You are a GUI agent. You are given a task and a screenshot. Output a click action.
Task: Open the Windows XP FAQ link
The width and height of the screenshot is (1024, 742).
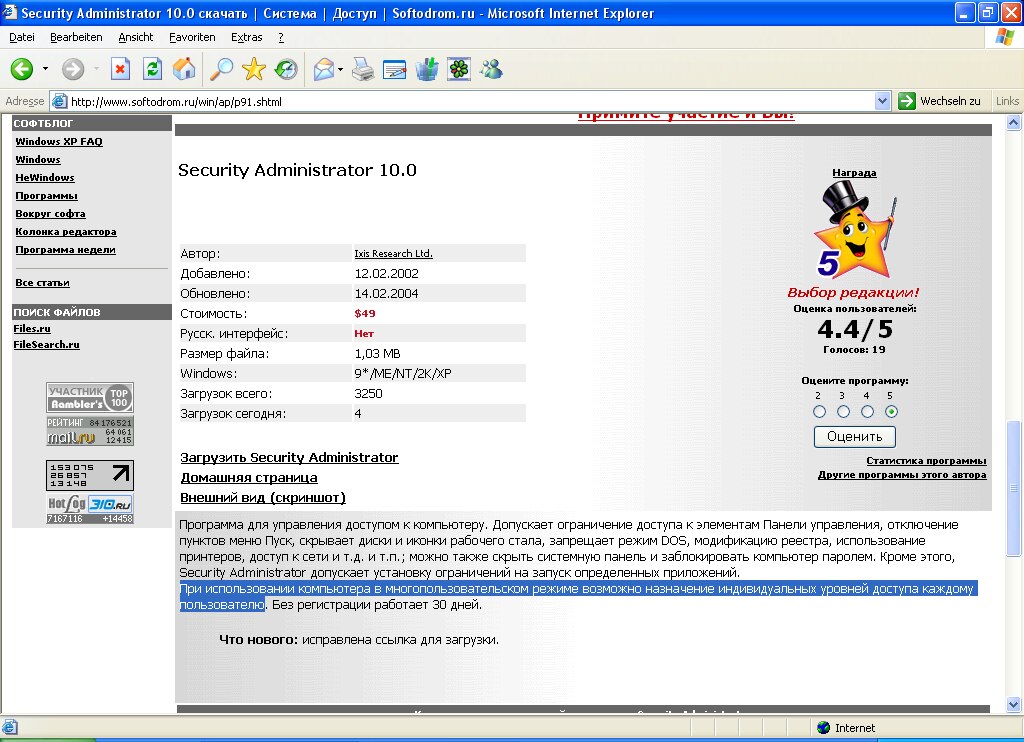tap(59, 141)
